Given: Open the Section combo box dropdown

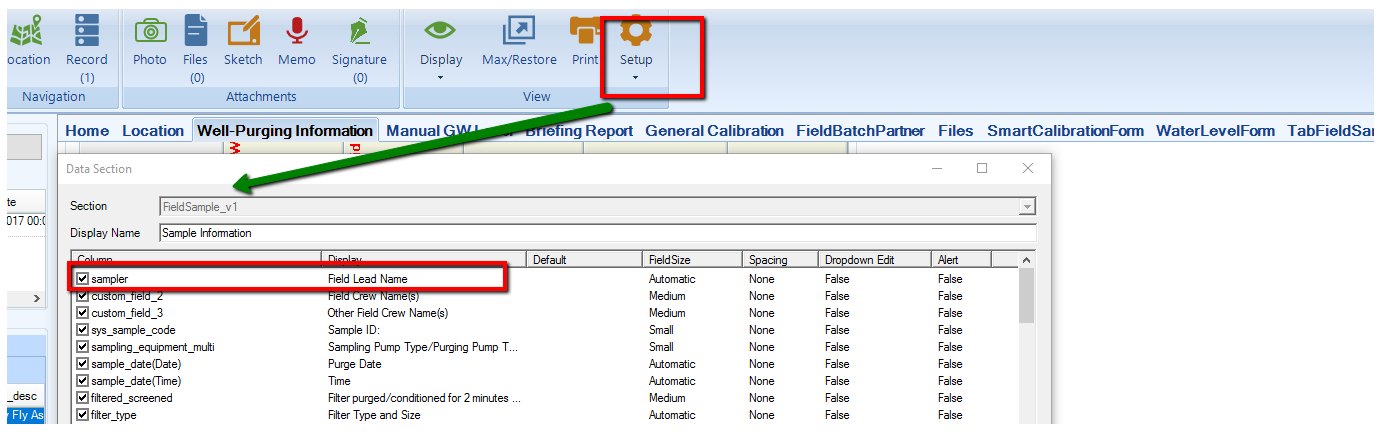Looking at the screenshot, I should point(1027,206).
